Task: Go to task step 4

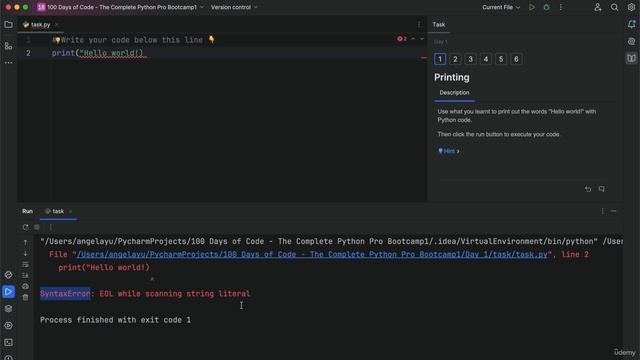Action: 486,59
